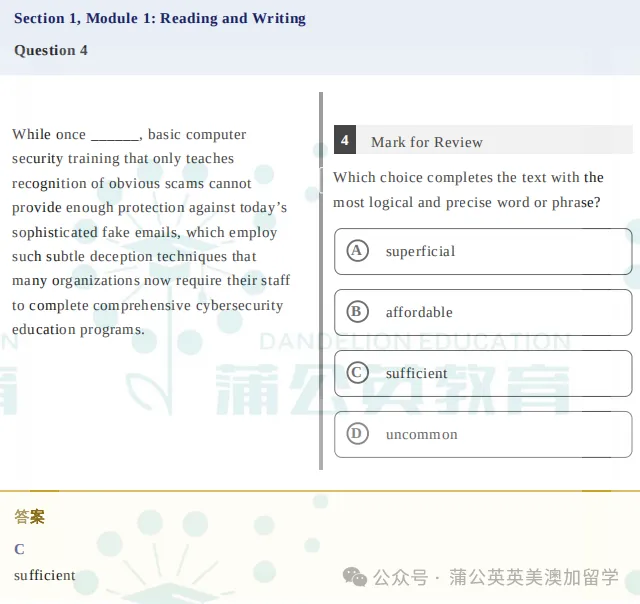Click the circled letter D icon
Viewport: 640px width, 604px height.
tap(357, 433)
